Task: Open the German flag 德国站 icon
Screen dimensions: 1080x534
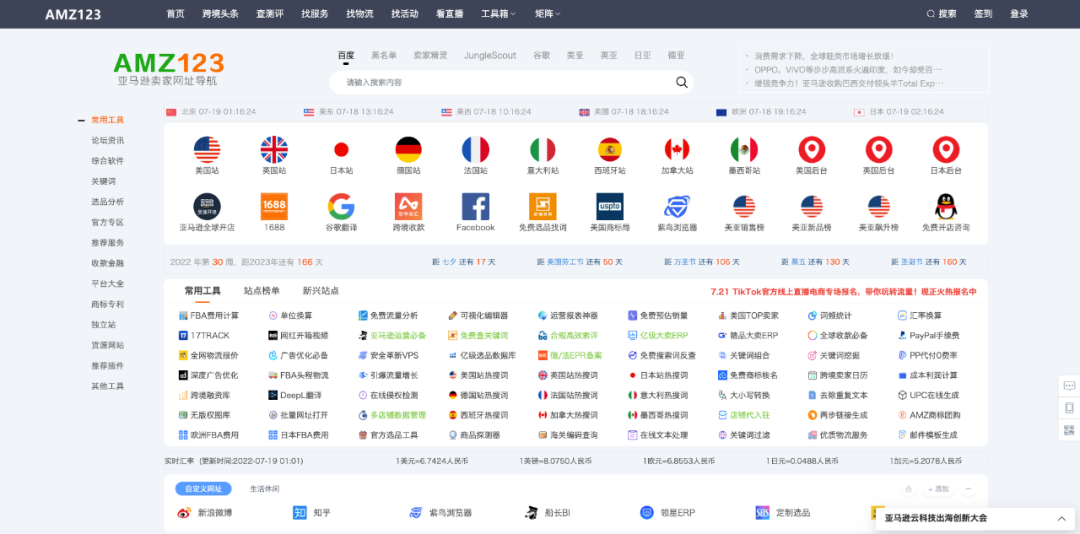Action: 408,150
